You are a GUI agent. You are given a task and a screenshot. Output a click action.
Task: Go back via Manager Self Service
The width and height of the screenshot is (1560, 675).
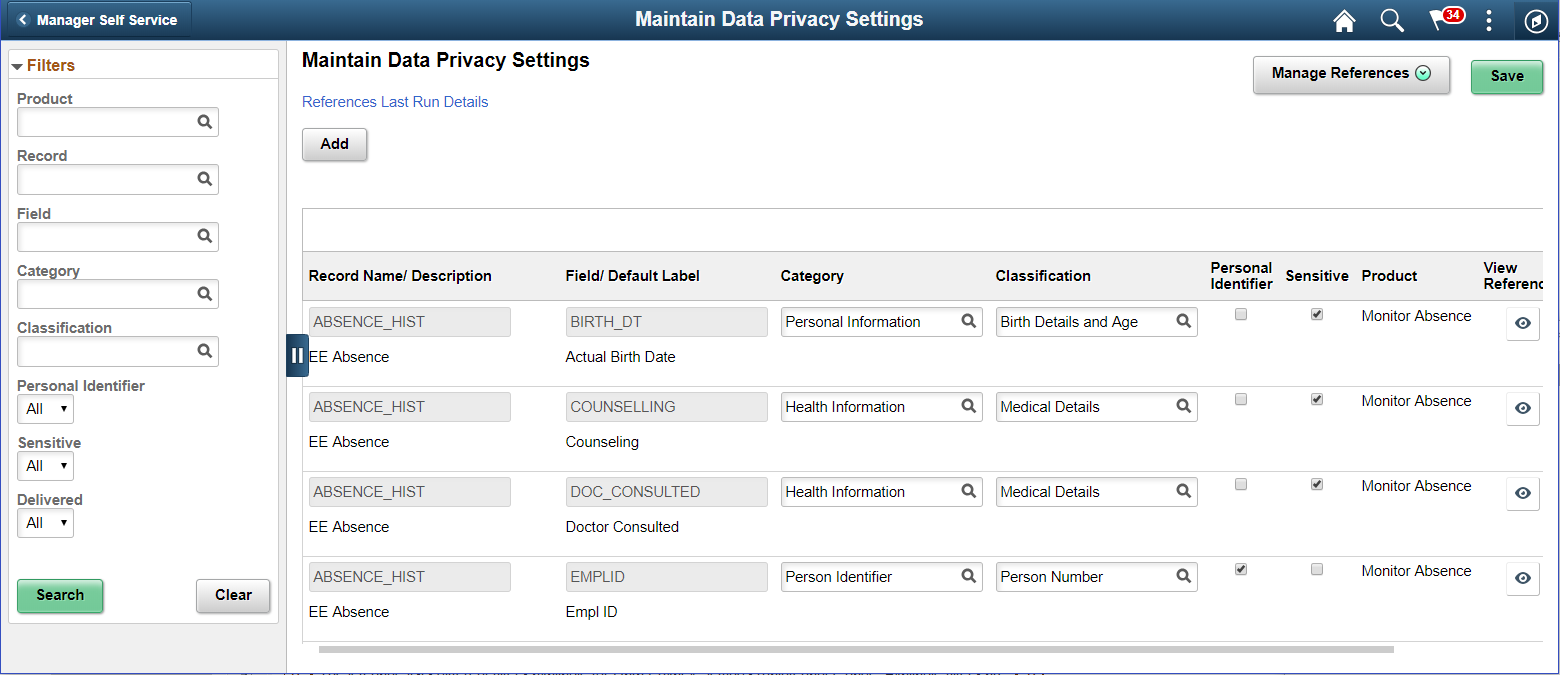[96, 17]
